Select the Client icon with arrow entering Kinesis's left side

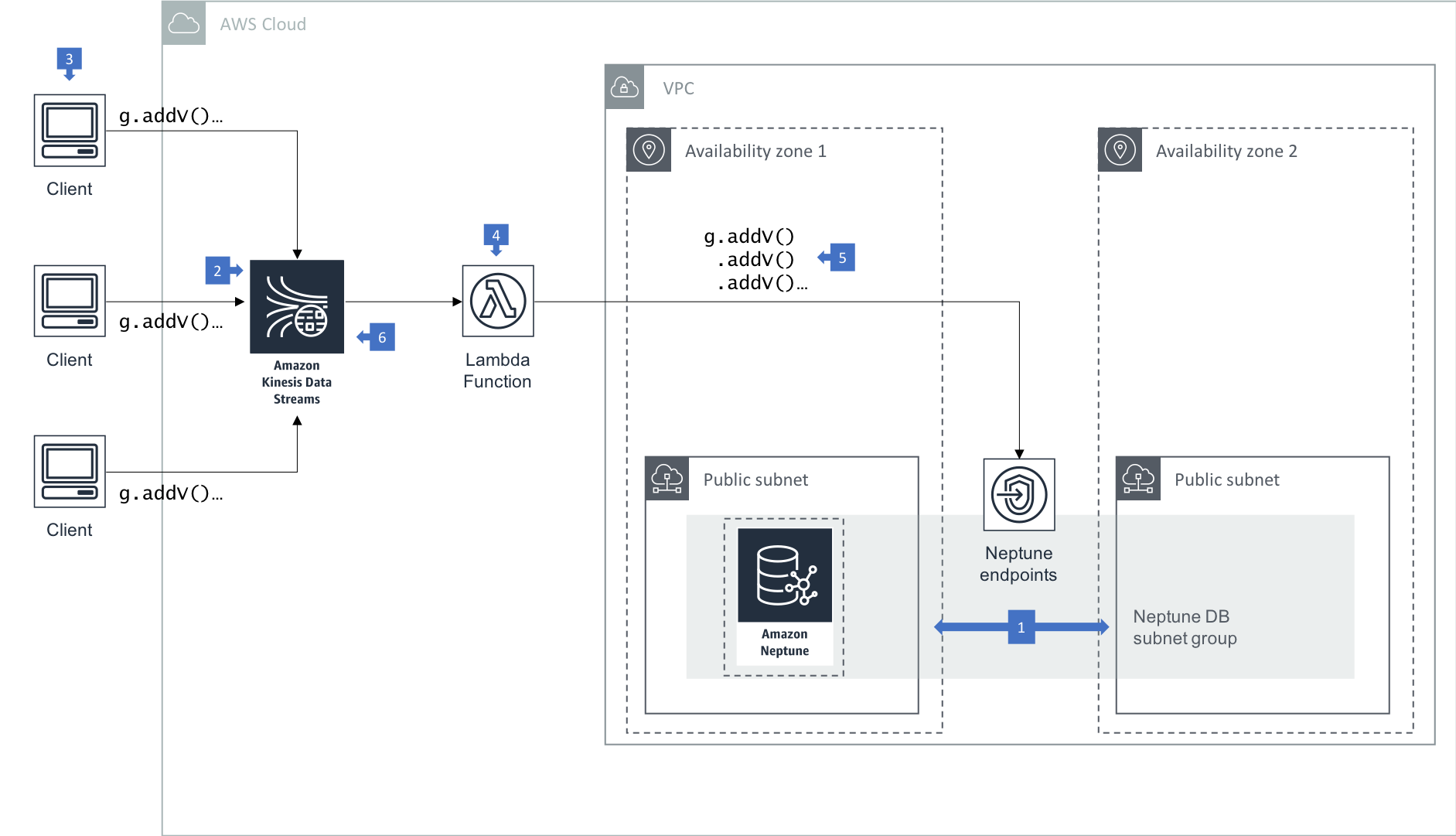70,301
